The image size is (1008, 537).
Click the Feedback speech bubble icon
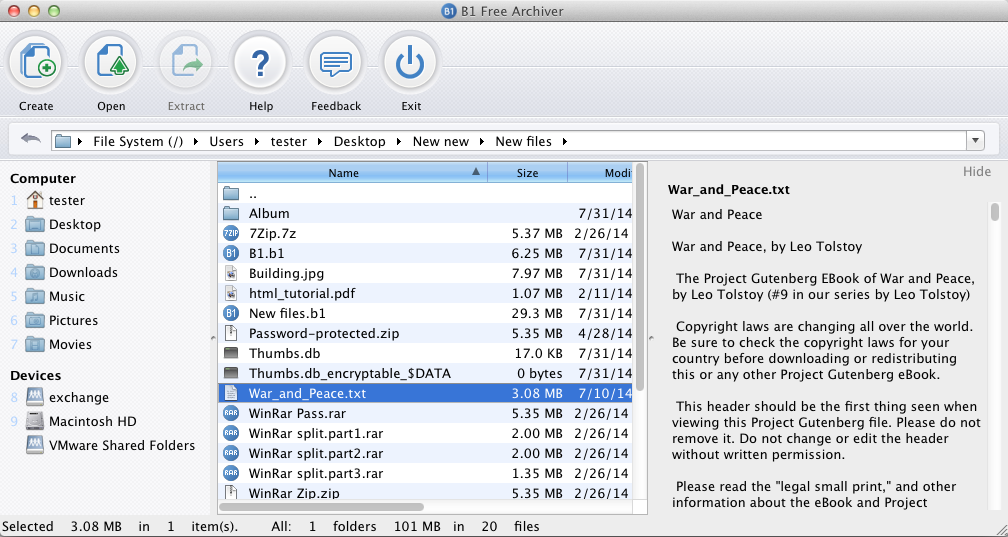(335, 65)
